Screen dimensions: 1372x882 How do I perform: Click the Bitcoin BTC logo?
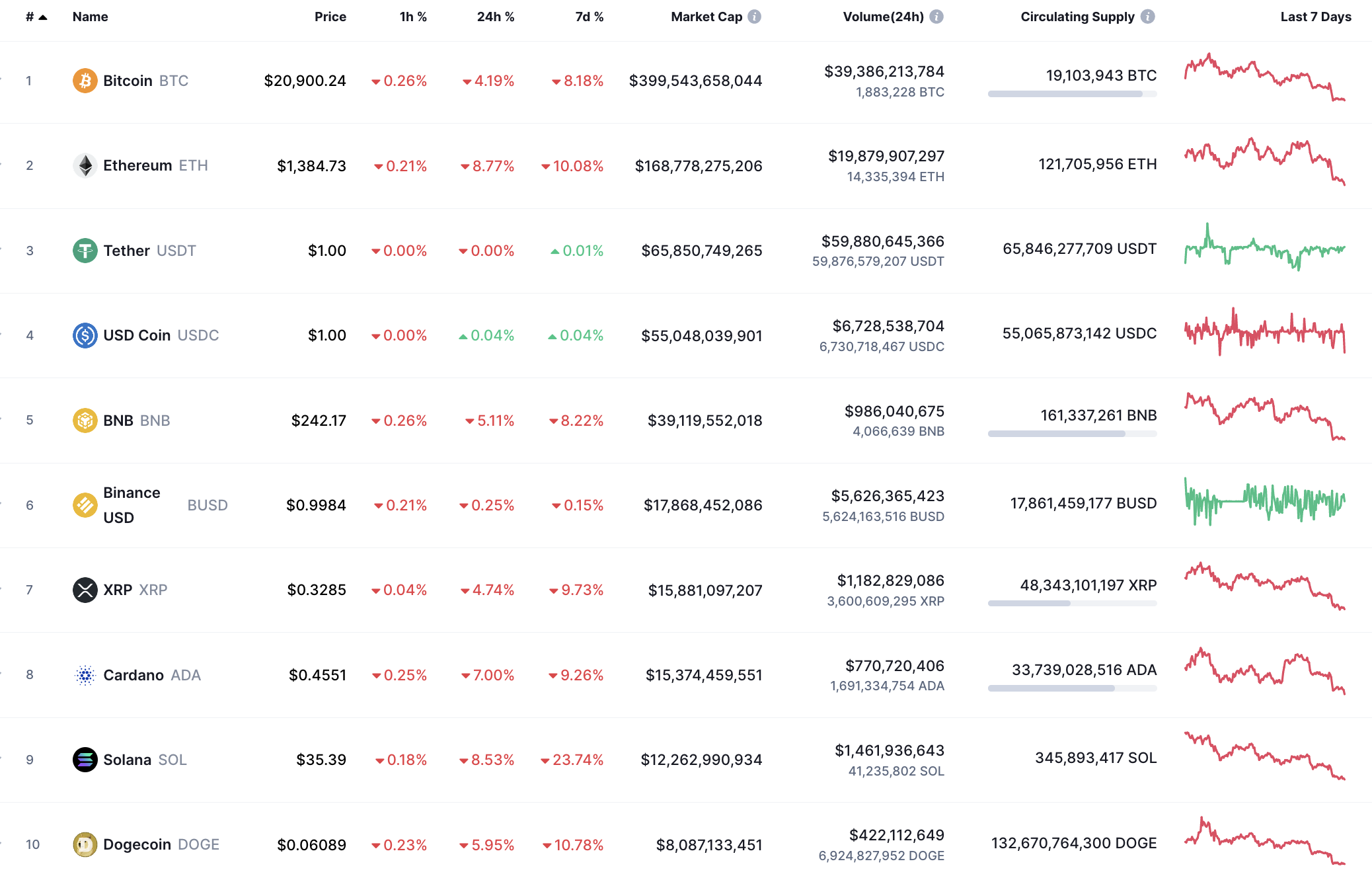(85, 80)
